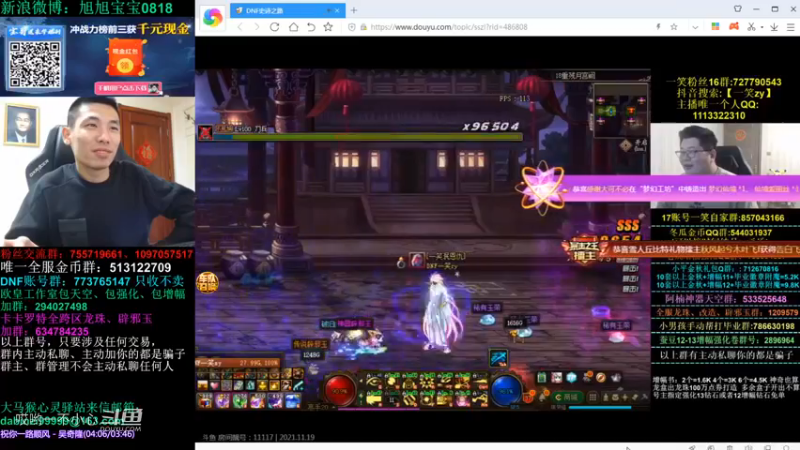Screen dimensions: 800x450
Task: Restore closed tab with the undo arrow
Action: pos(311,27)
